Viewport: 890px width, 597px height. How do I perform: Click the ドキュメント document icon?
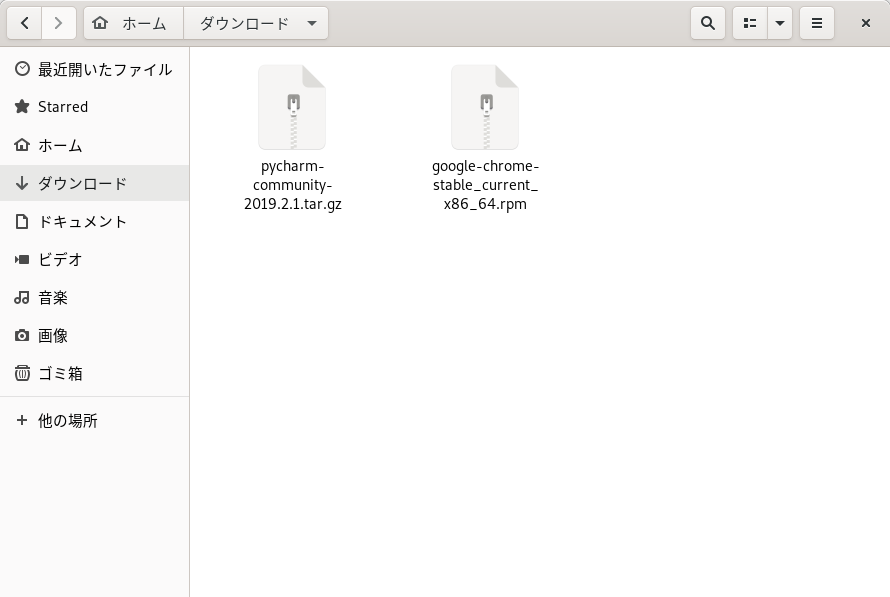point(22,221)
